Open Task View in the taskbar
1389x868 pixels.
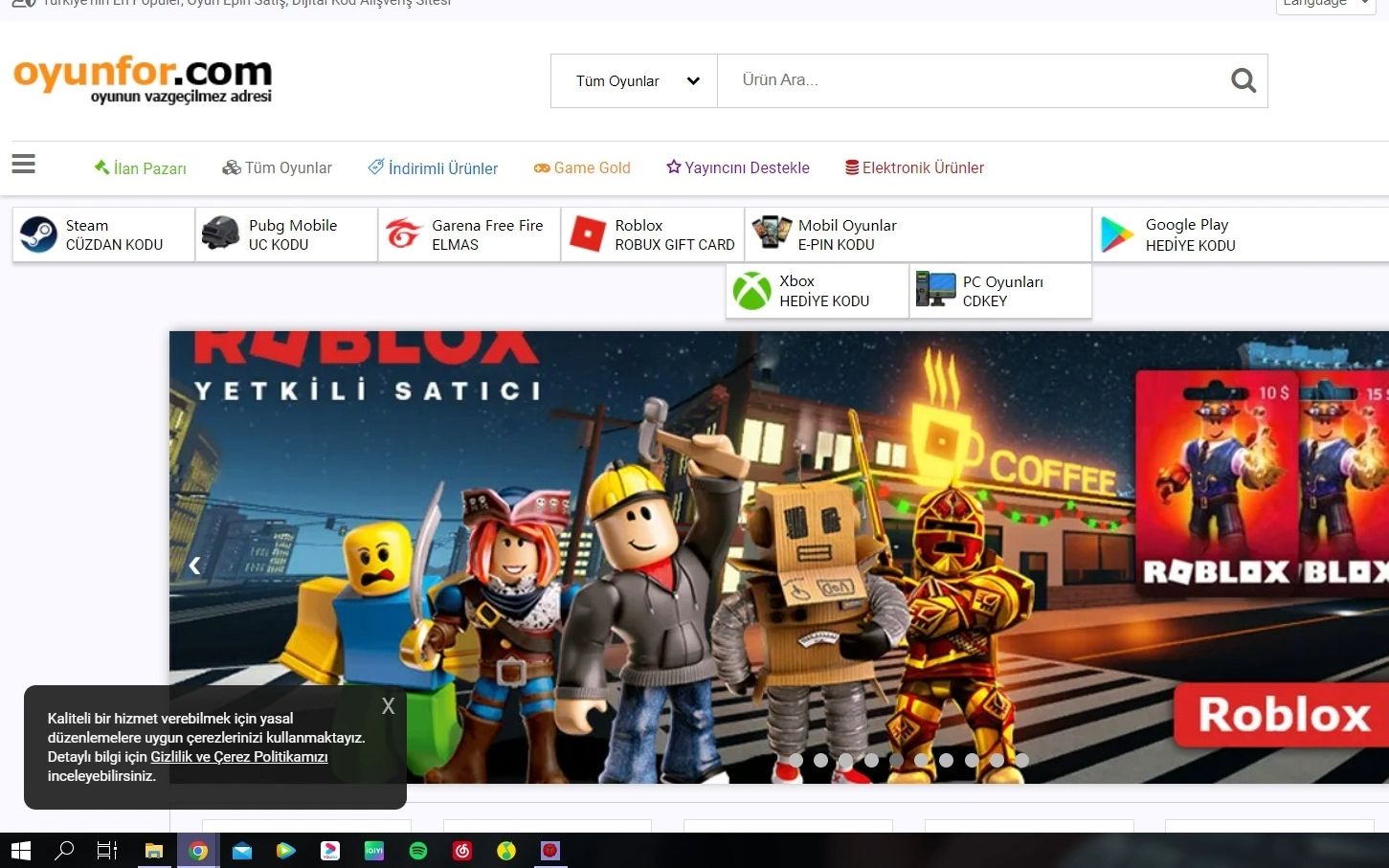[107, 850]
